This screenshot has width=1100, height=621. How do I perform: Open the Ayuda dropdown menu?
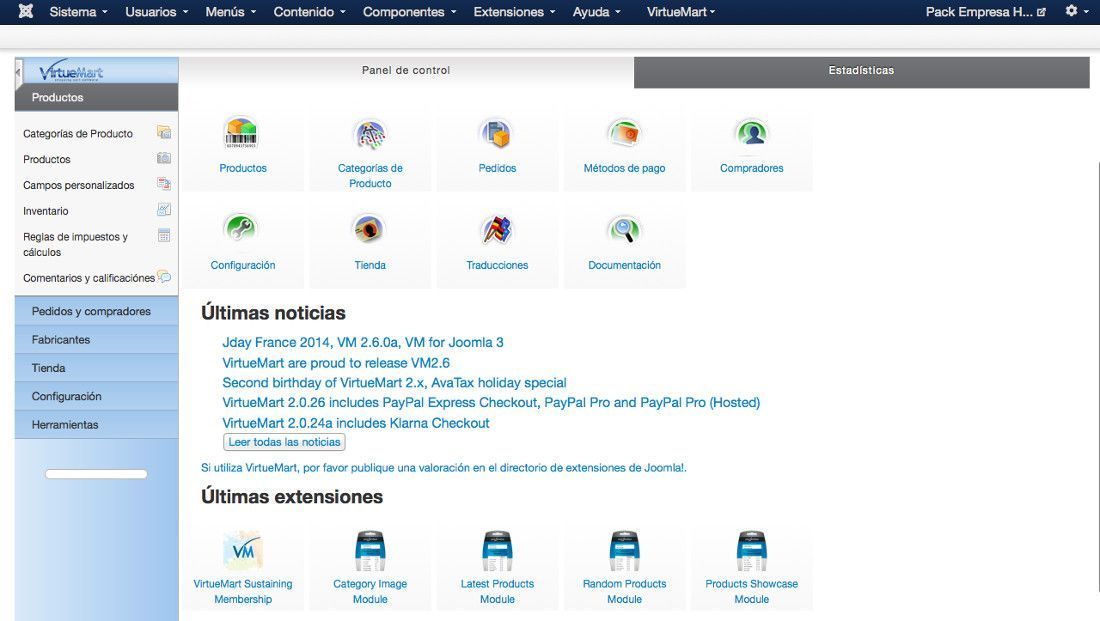coord(597,12)
